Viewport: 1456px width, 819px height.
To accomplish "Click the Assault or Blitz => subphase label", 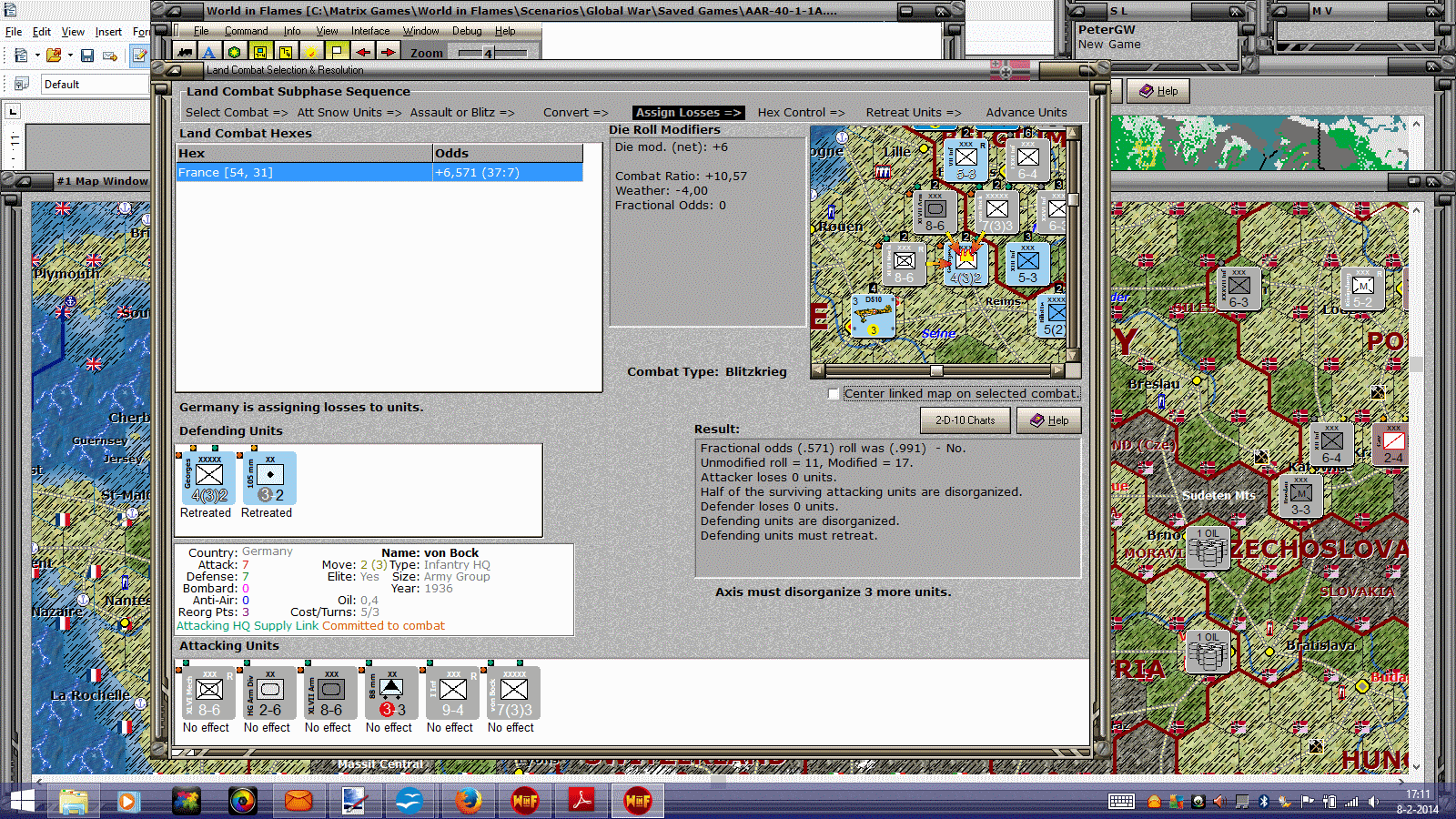I will tap(462, 113).
